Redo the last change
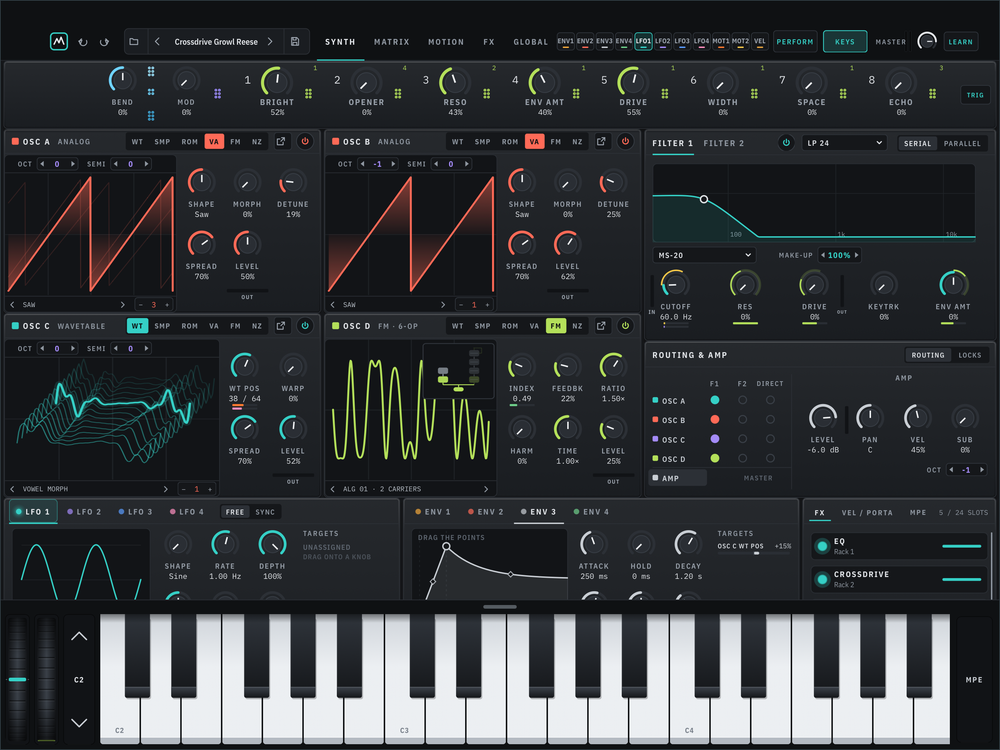The width and height of the screenshot is (1000, 750). (x=105, y=42)
